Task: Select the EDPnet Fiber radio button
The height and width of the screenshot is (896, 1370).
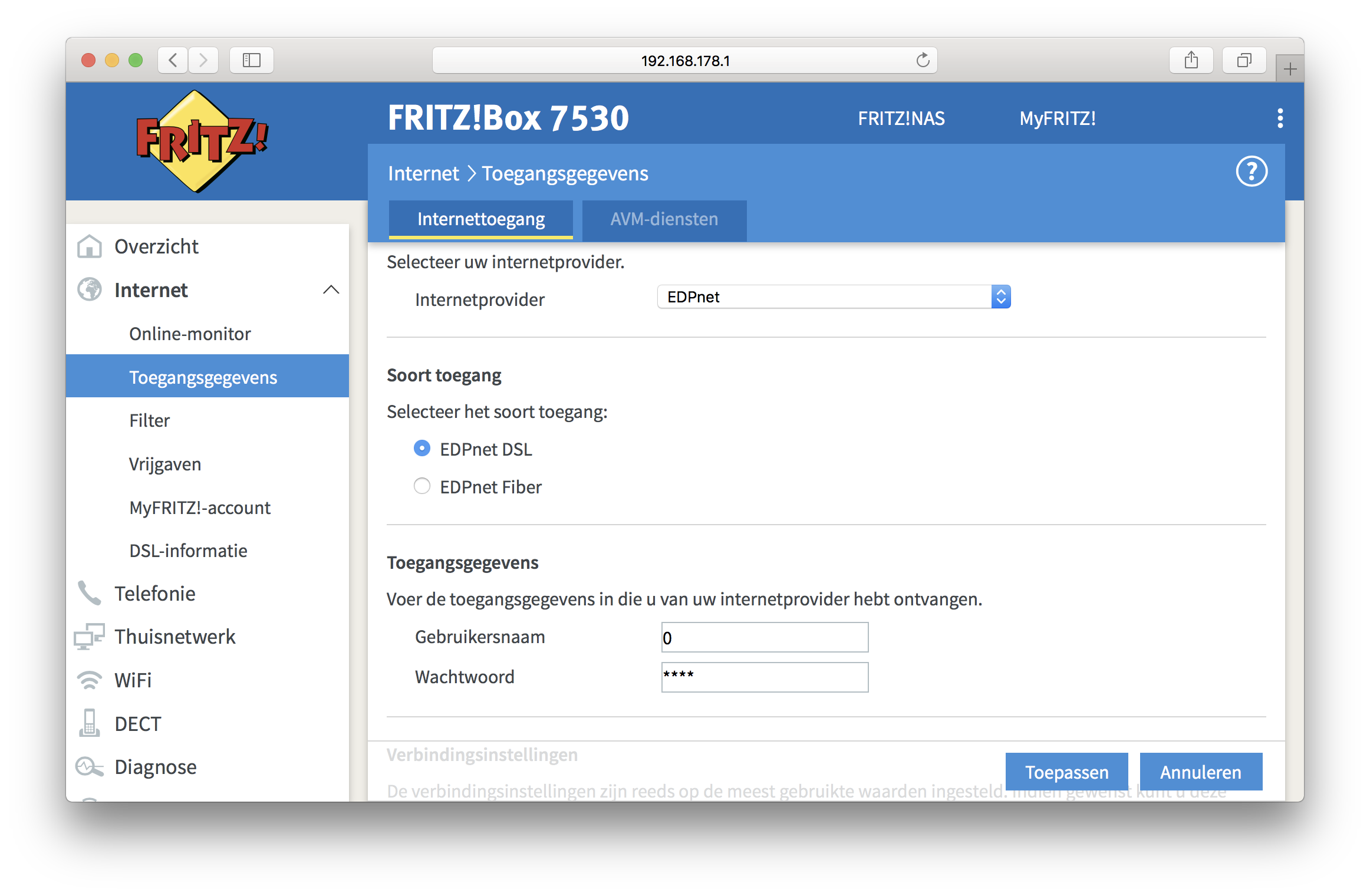Action: tap(422, 486)
